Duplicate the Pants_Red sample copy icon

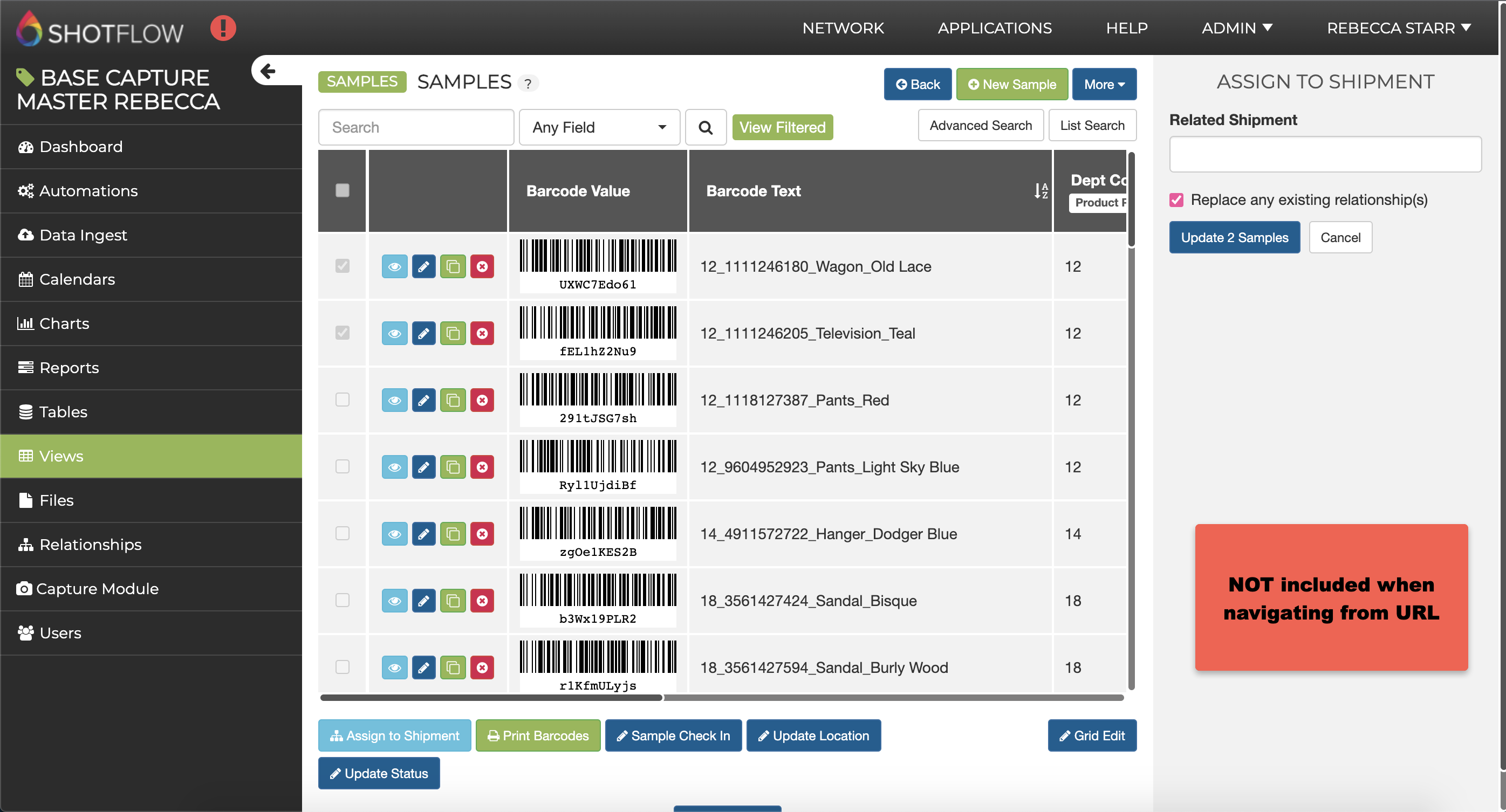pyautogui.click(x=453, y=401)
